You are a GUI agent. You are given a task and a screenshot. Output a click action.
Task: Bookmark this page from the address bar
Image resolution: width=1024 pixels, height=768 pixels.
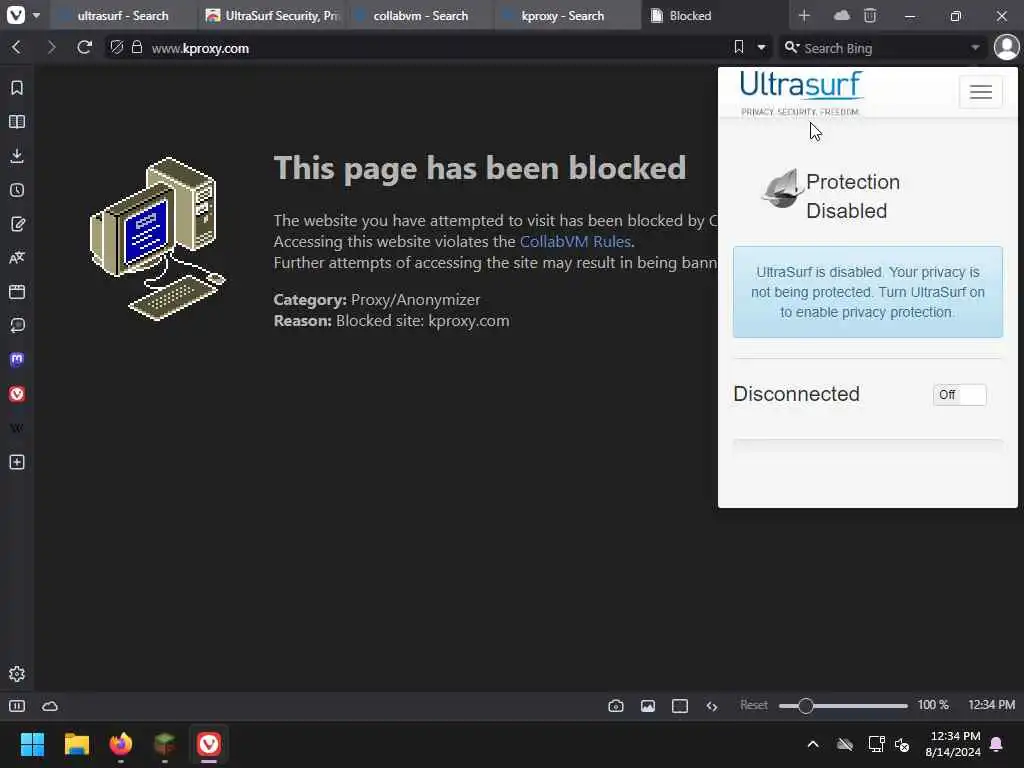[739, 47]
